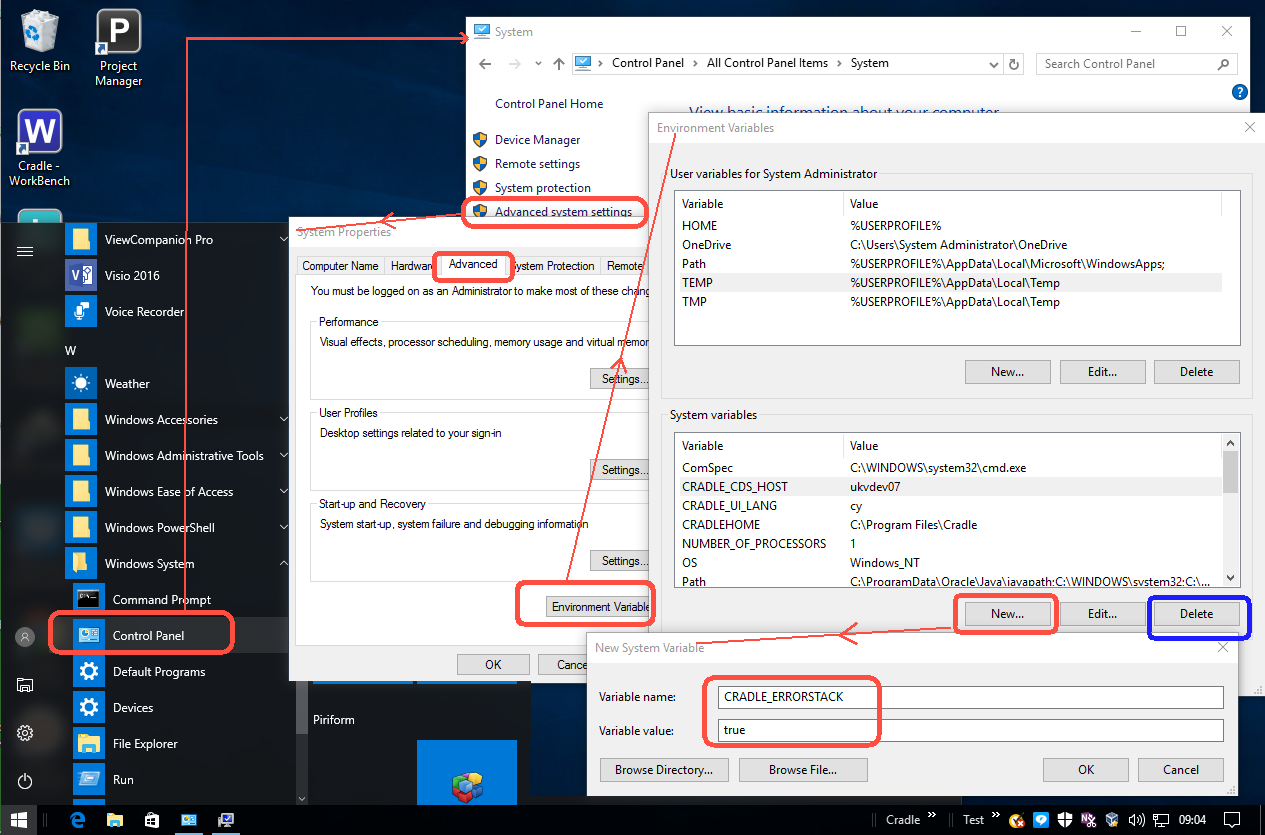Click Control Panel Home link
Screen dimensions: 1265x835
tap(549, 104)
